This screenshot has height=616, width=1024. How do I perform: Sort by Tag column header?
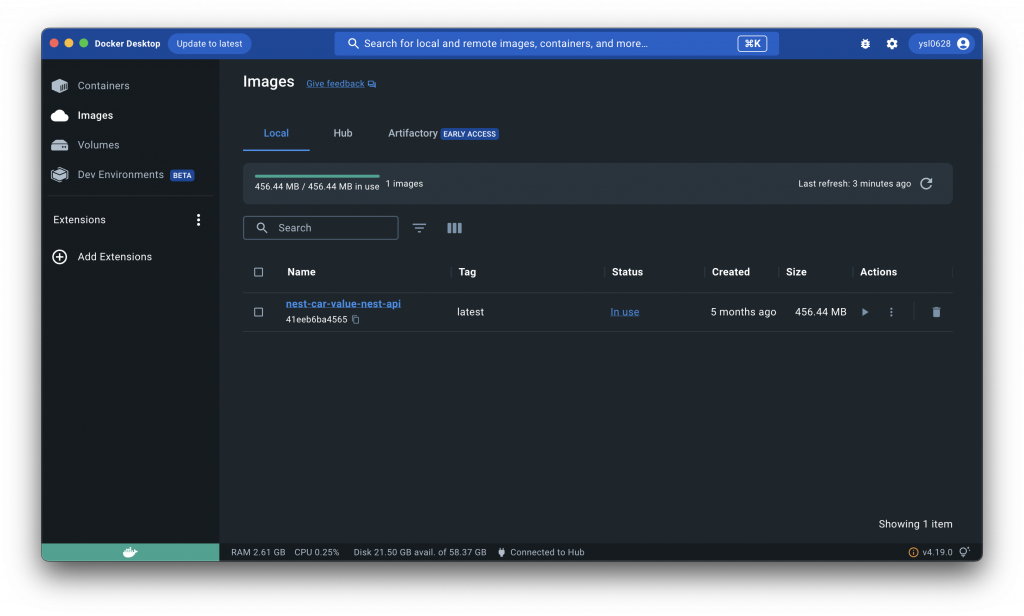click(467, 272)
